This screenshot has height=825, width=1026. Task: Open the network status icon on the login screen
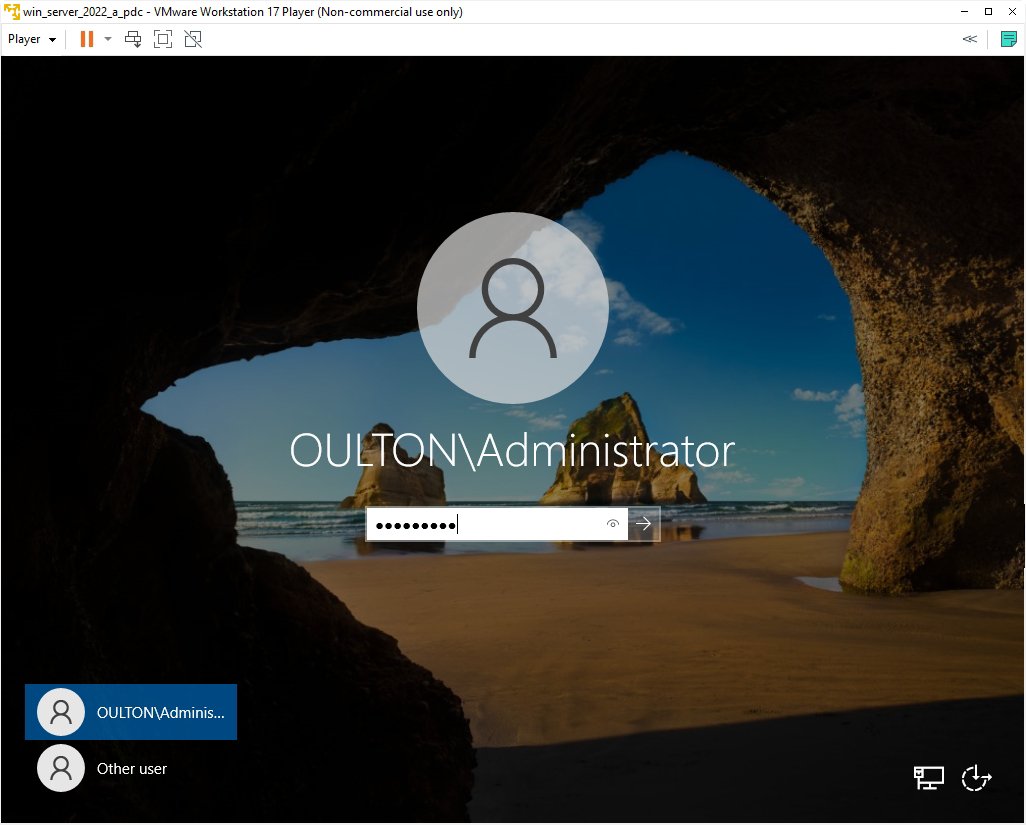coord(928,778)
